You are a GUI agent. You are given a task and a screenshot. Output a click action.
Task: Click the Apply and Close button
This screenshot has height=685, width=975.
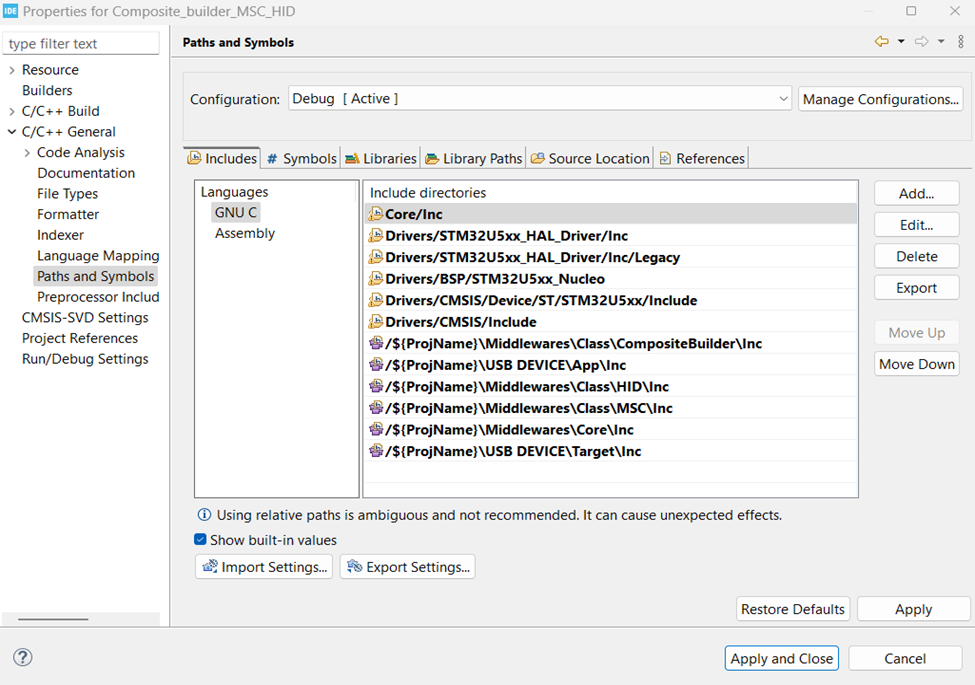[781, 658]
